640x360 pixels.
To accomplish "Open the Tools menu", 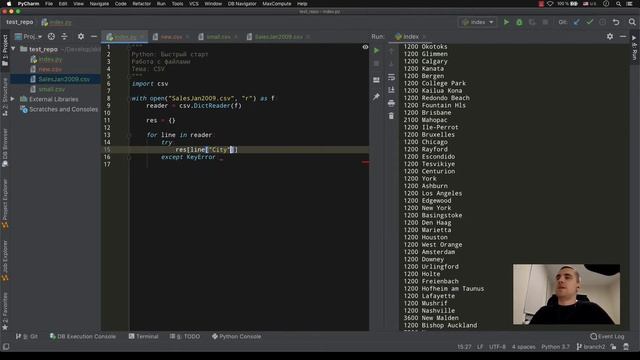I will point(177,4).
